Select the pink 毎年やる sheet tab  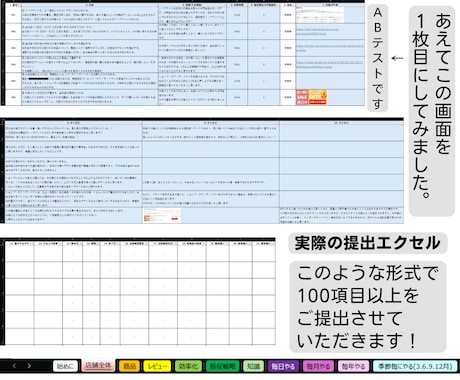point(353,366)
